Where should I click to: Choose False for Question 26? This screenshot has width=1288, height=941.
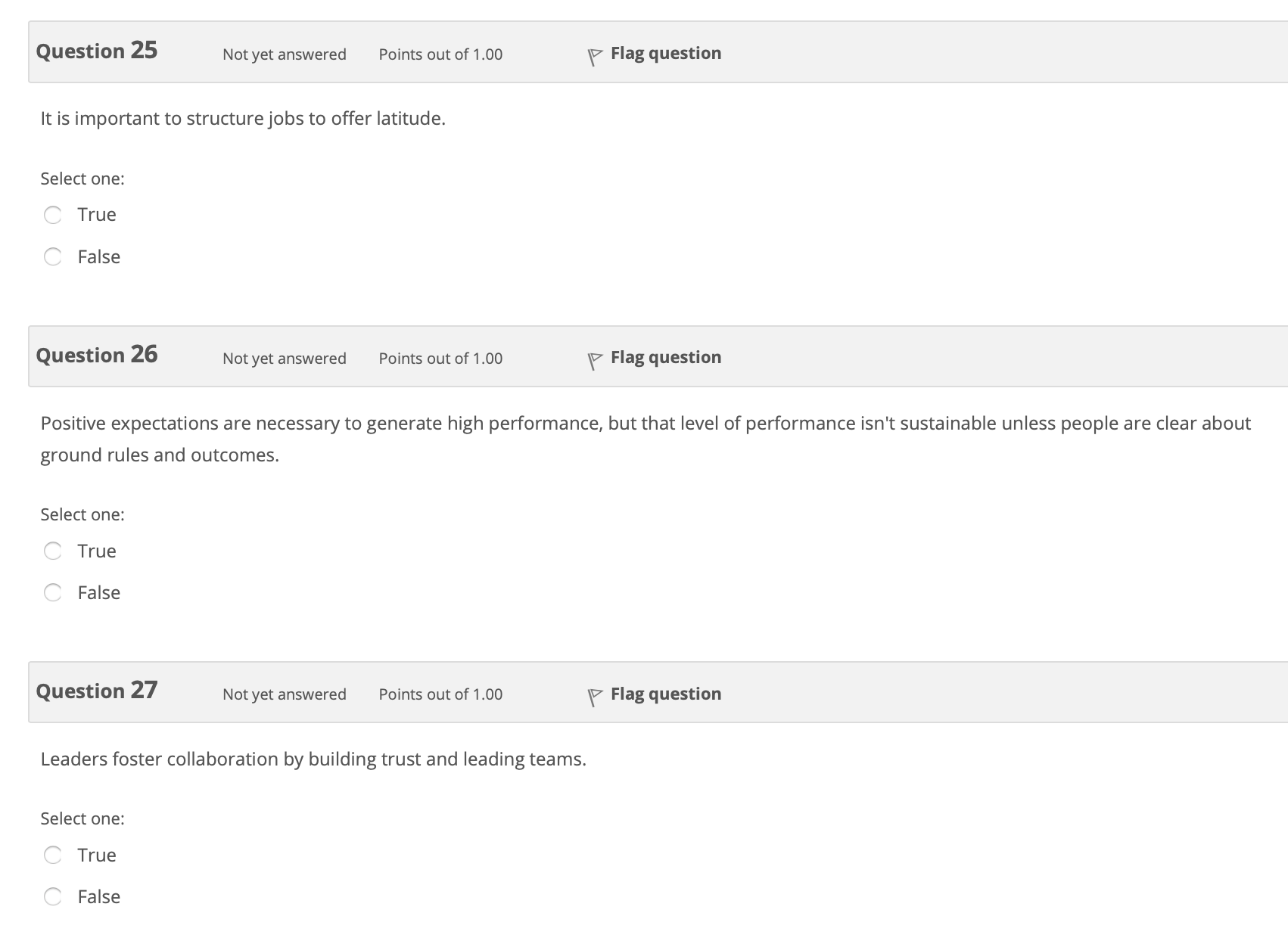(x=52, y=592)
